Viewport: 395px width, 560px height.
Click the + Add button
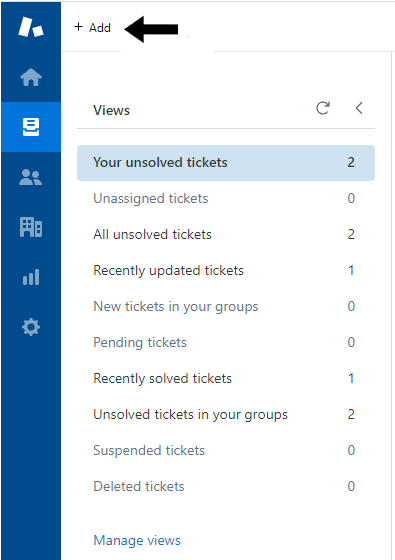(93, 28)
